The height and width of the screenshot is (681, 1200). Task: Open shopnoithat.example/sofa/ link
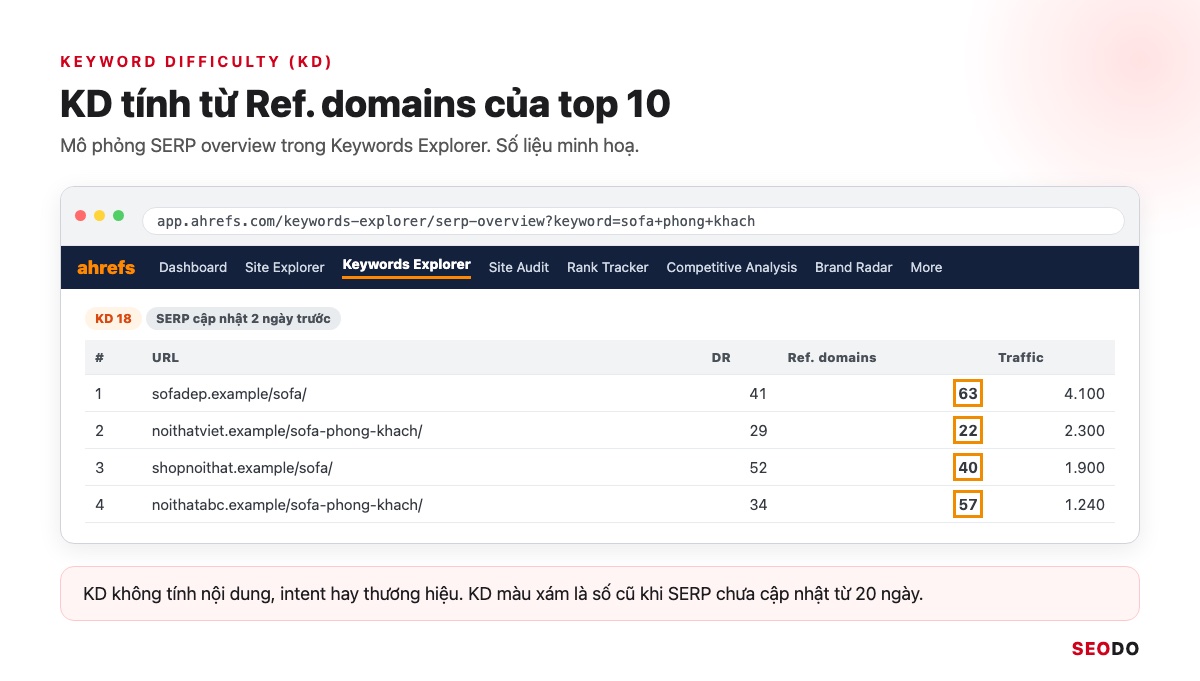tap(242, 468)
